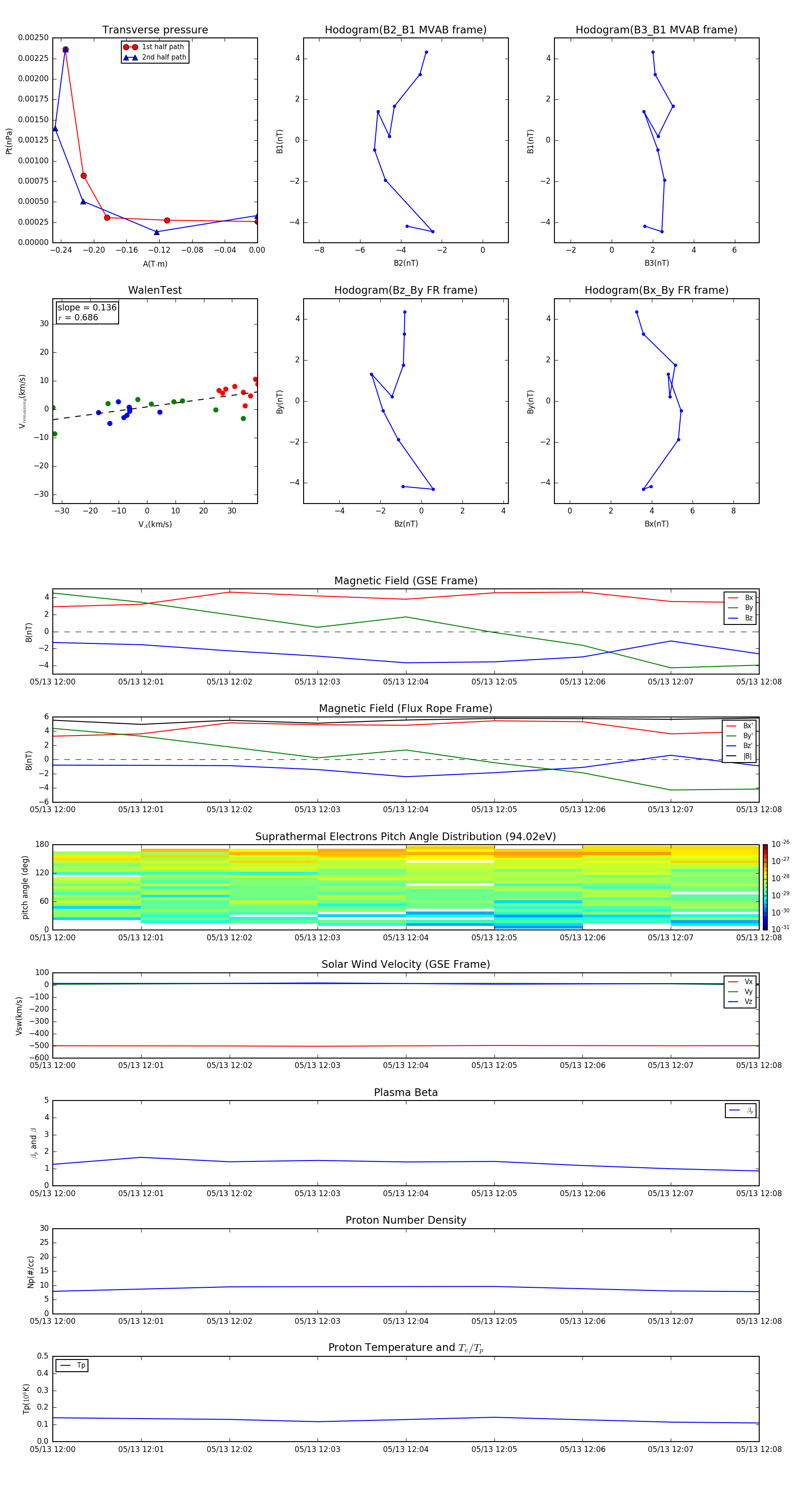
Task: Click the 'Pt(nPa)' y-axis label
Action: [9, 140]
